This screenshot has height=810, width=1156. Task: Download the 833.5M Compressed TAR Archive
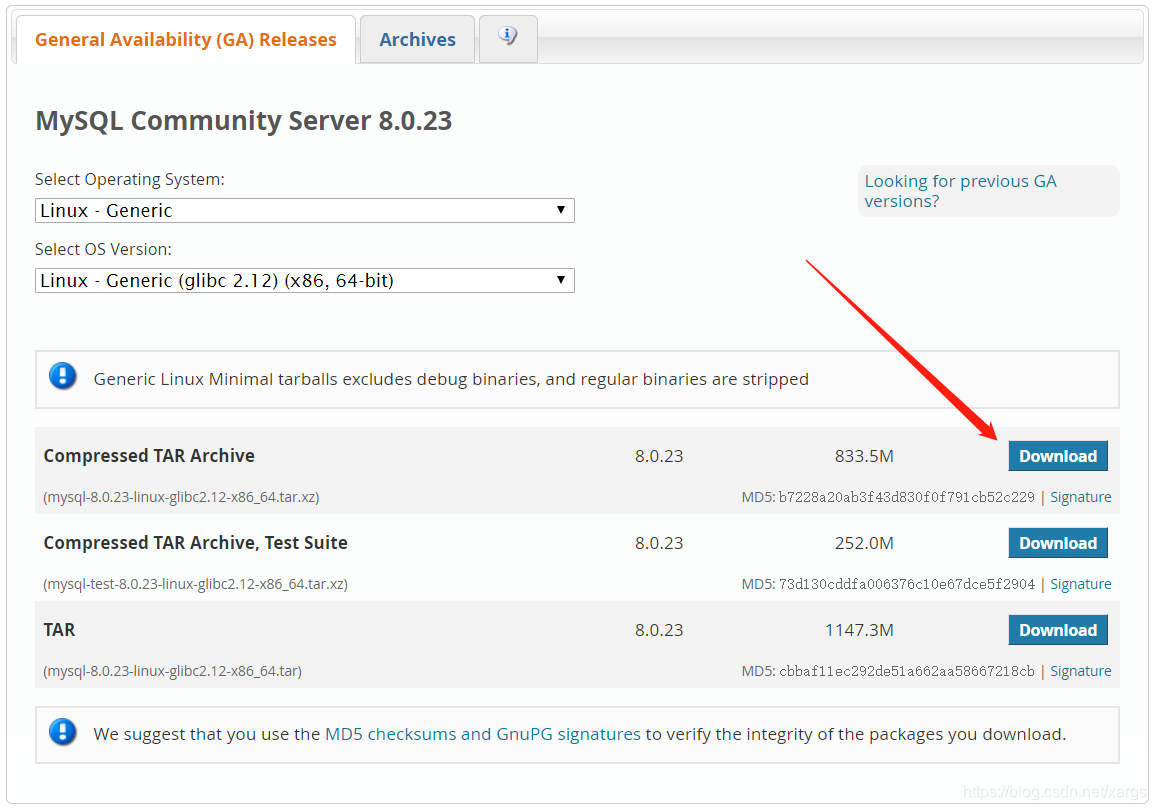1058,456
